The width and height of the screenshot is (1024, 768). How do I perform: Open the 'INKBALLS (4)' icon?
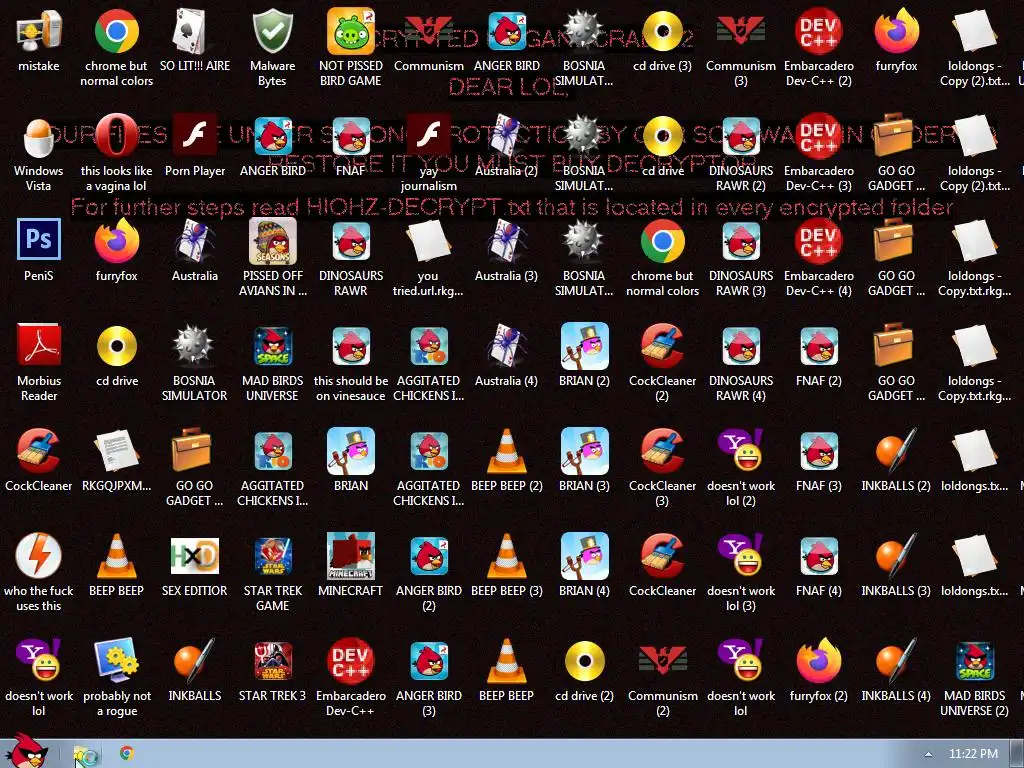(896, 660)
